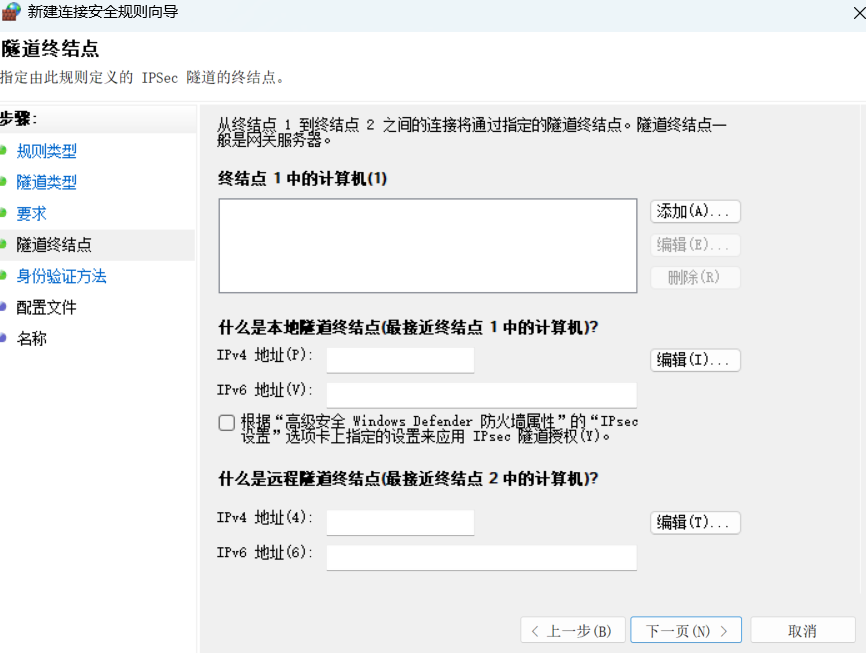
Task: Open the 要求 step in the sidebar
Action: (x=31, y=214)
